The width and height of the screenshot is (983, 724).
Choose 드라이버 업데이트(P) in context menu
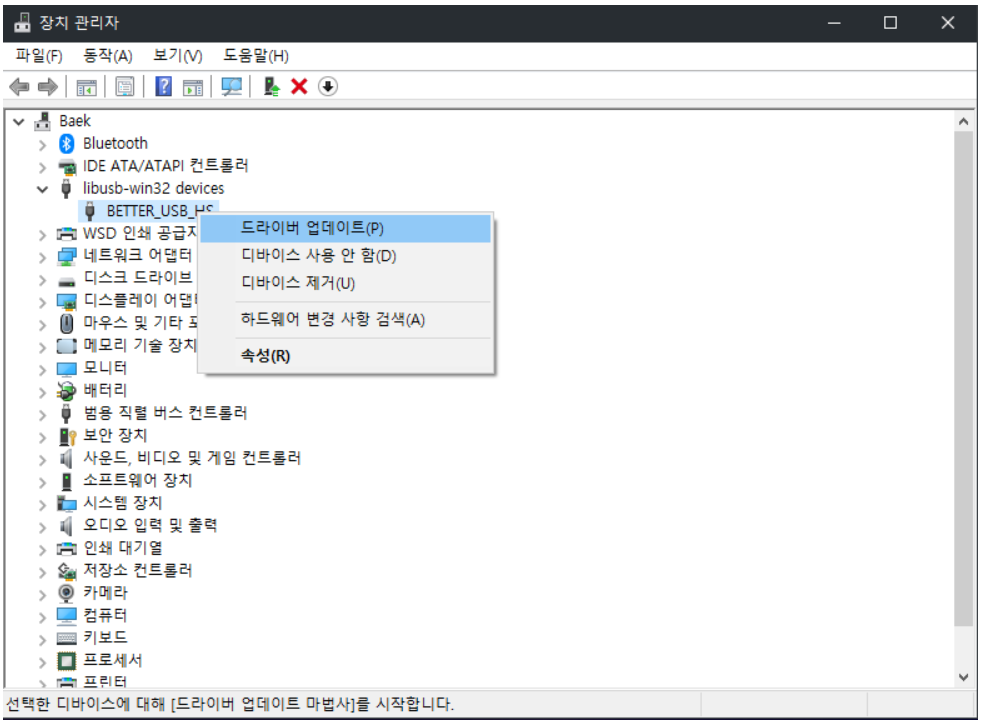[345, 228]
